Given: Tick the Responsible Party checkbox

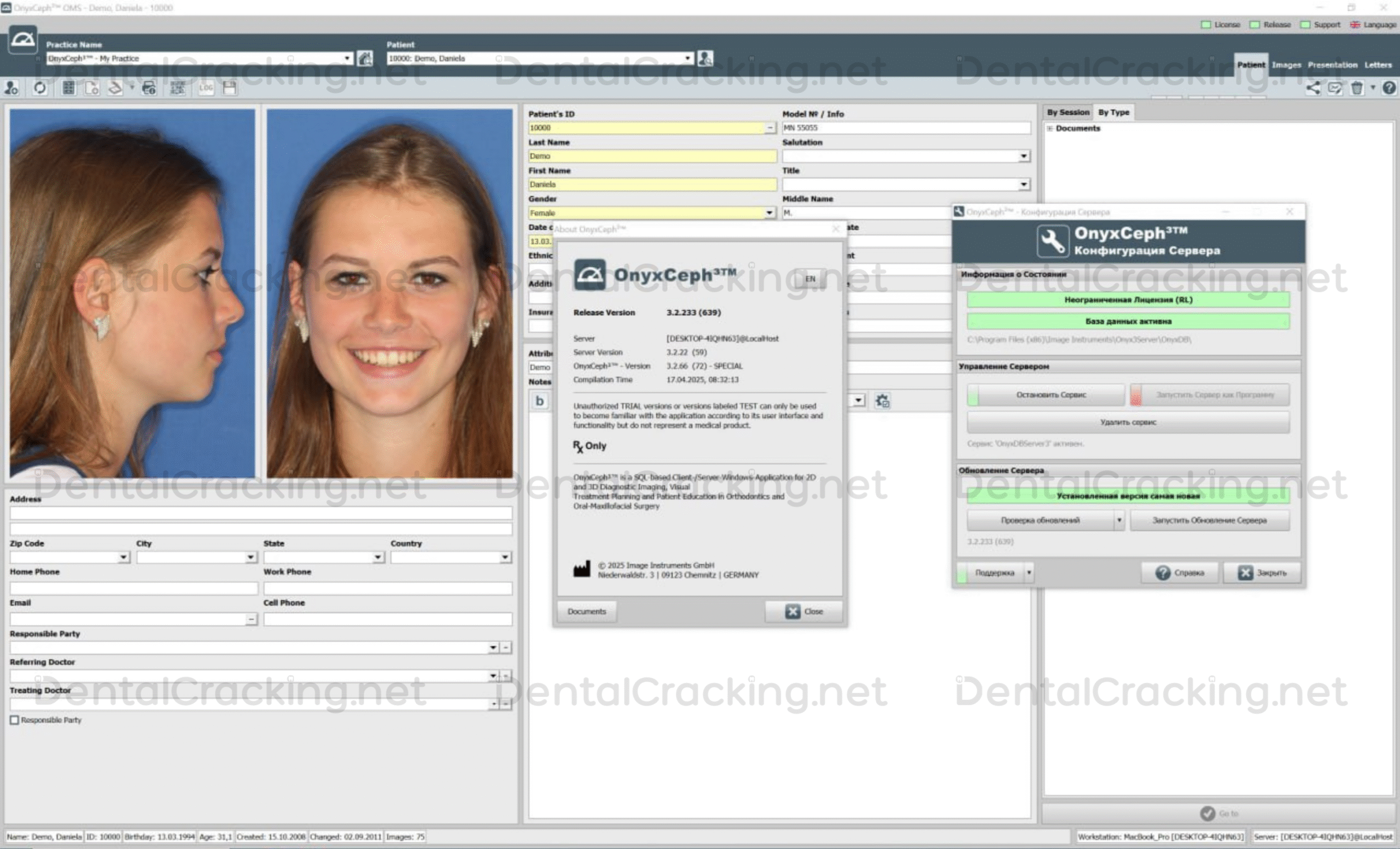Looking at the screenshot, I should [14, 720].
